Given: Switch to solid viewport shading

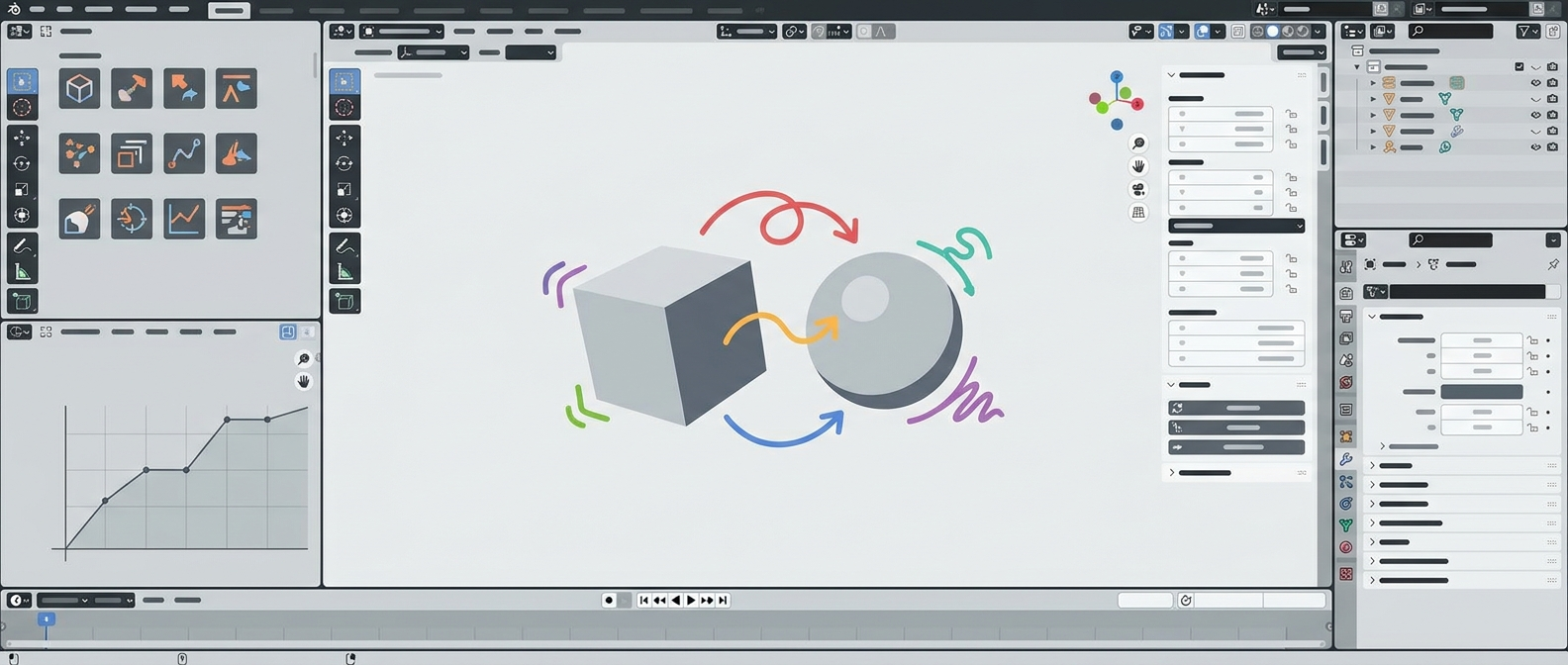Looking at the screenshot, I should click(x=1272, y=32).
